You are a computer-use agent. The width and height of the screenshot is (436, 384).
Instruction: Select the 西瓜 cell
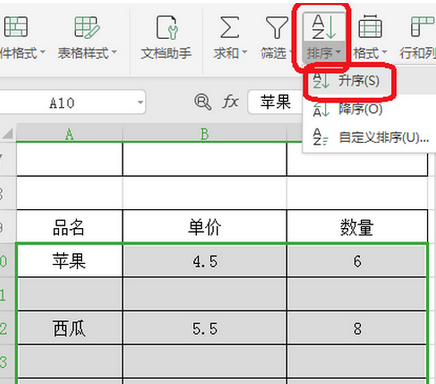point(69,328)
